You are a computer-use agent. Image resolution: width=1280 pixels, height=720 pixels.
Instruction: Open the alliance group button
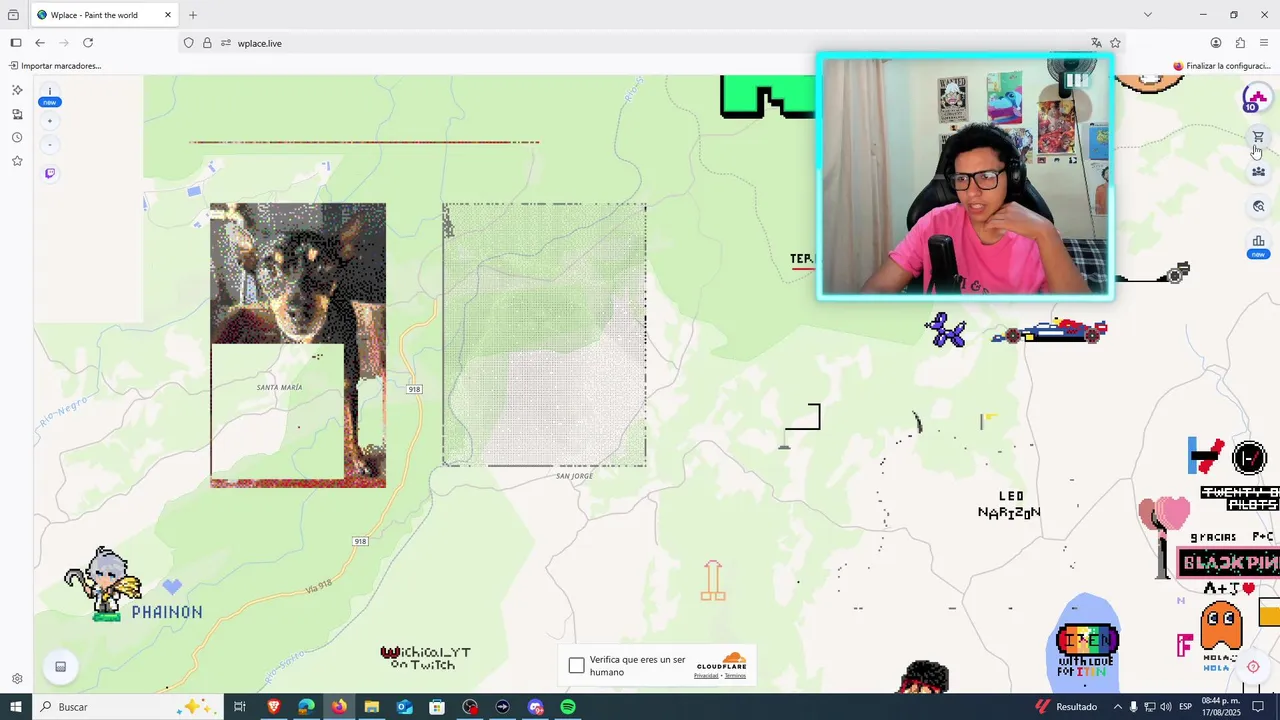1258,171
